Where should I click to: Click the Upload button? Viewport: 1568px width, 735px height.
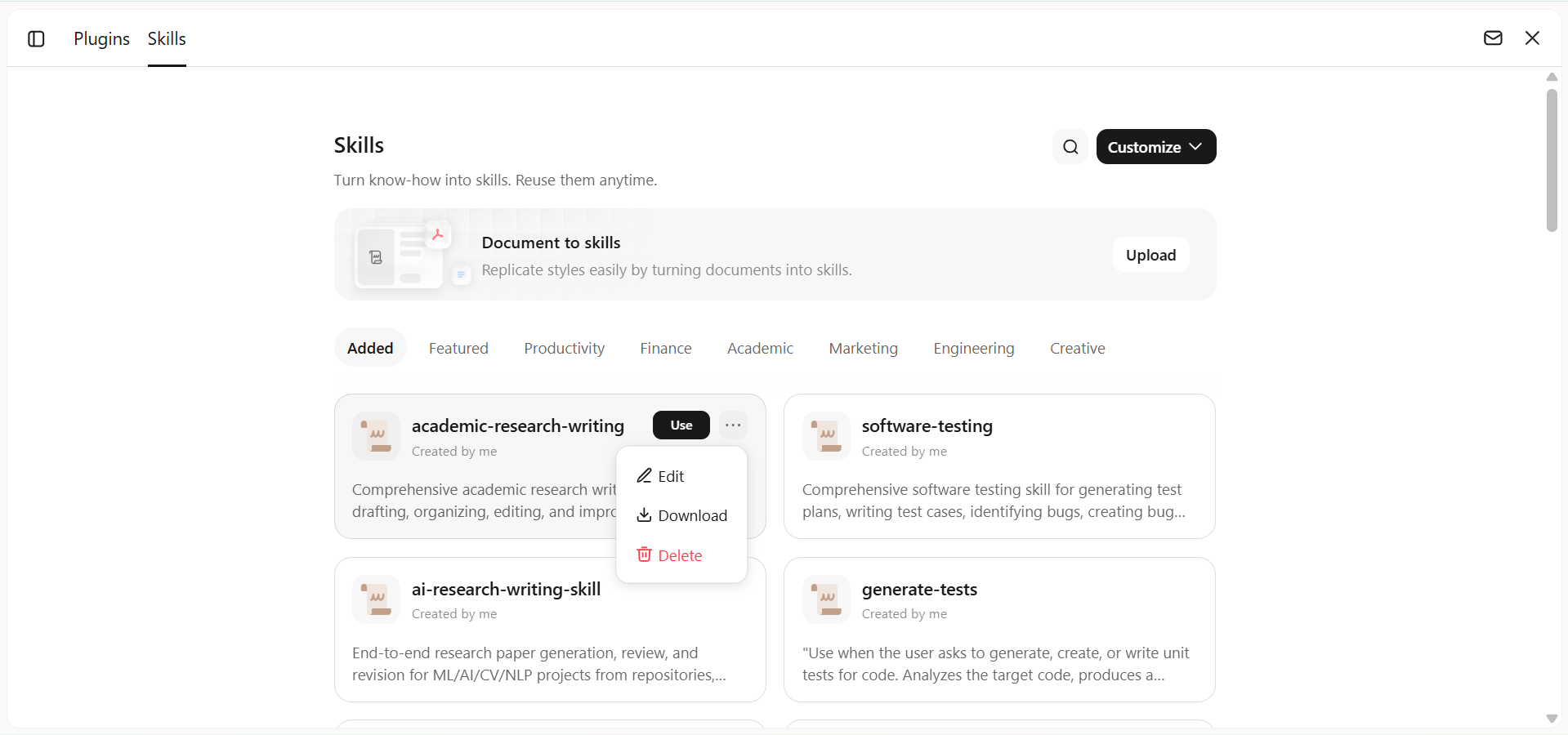tap(1150, 255)
